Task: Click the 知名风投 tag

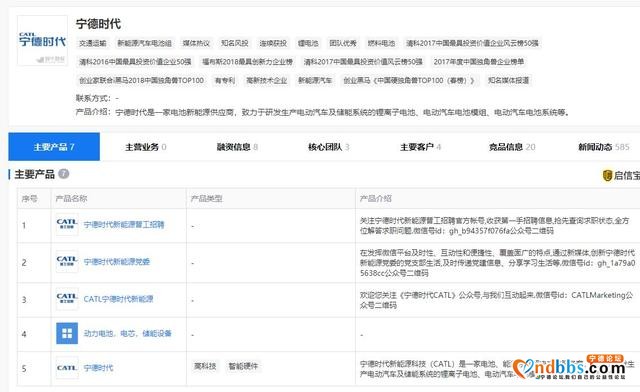Action: [x=235, y=43]
